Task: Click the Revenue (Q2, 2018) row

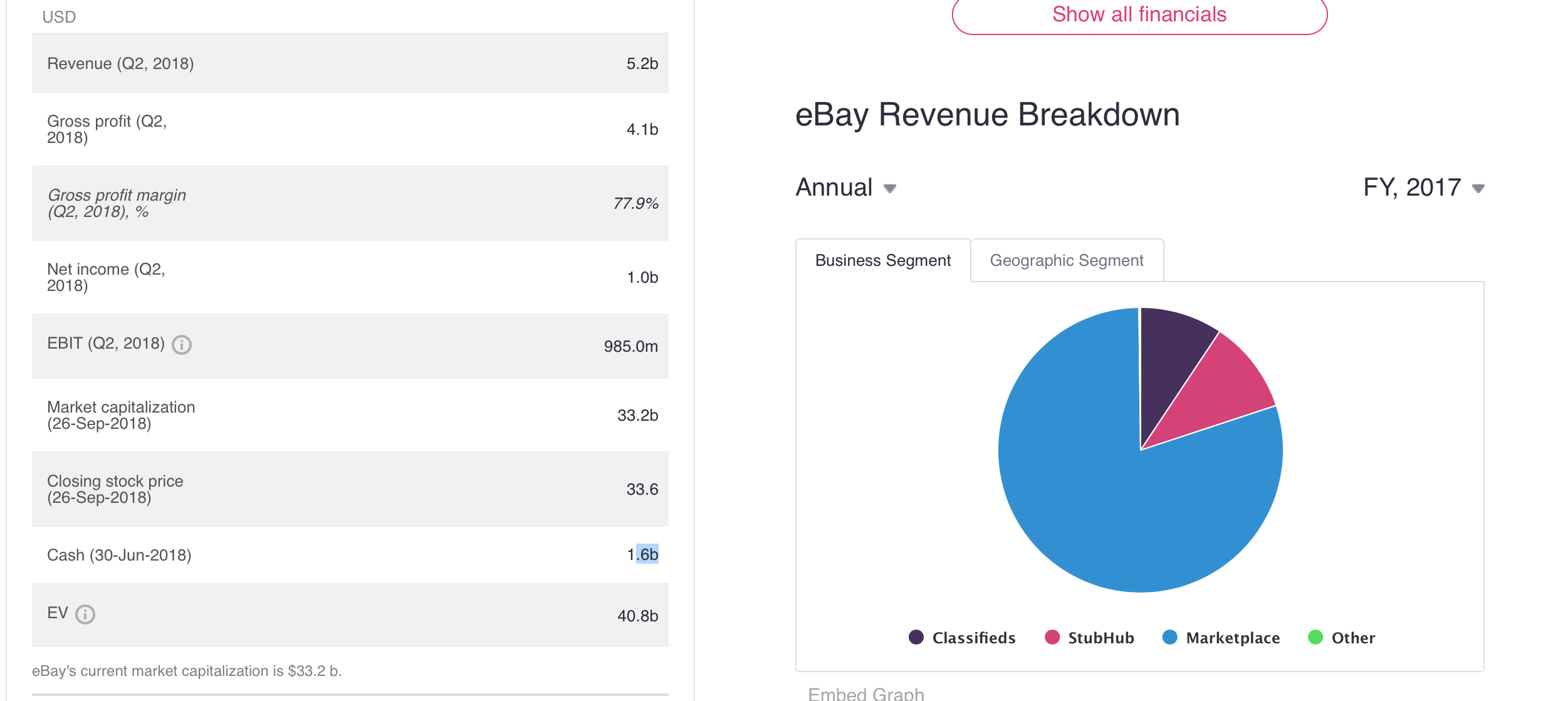Action: (350, 63)
